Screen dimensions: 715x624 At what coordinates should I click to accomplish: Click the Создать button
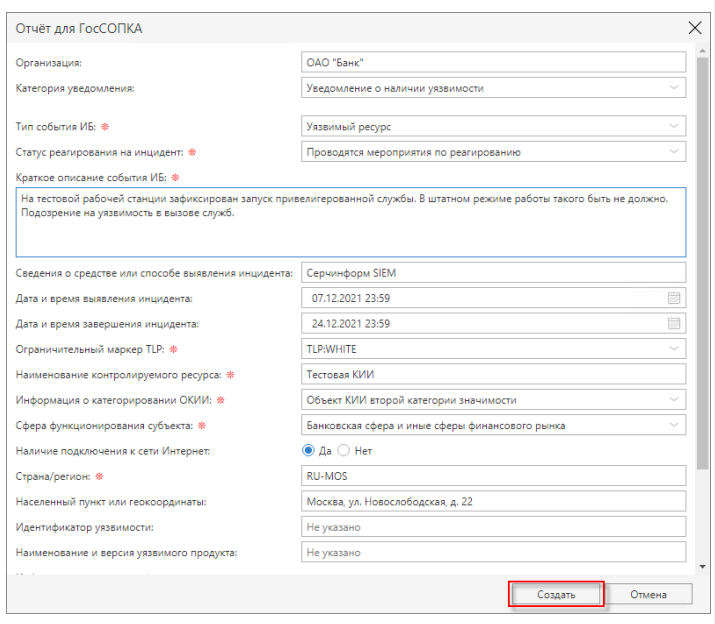coord(556,594)
